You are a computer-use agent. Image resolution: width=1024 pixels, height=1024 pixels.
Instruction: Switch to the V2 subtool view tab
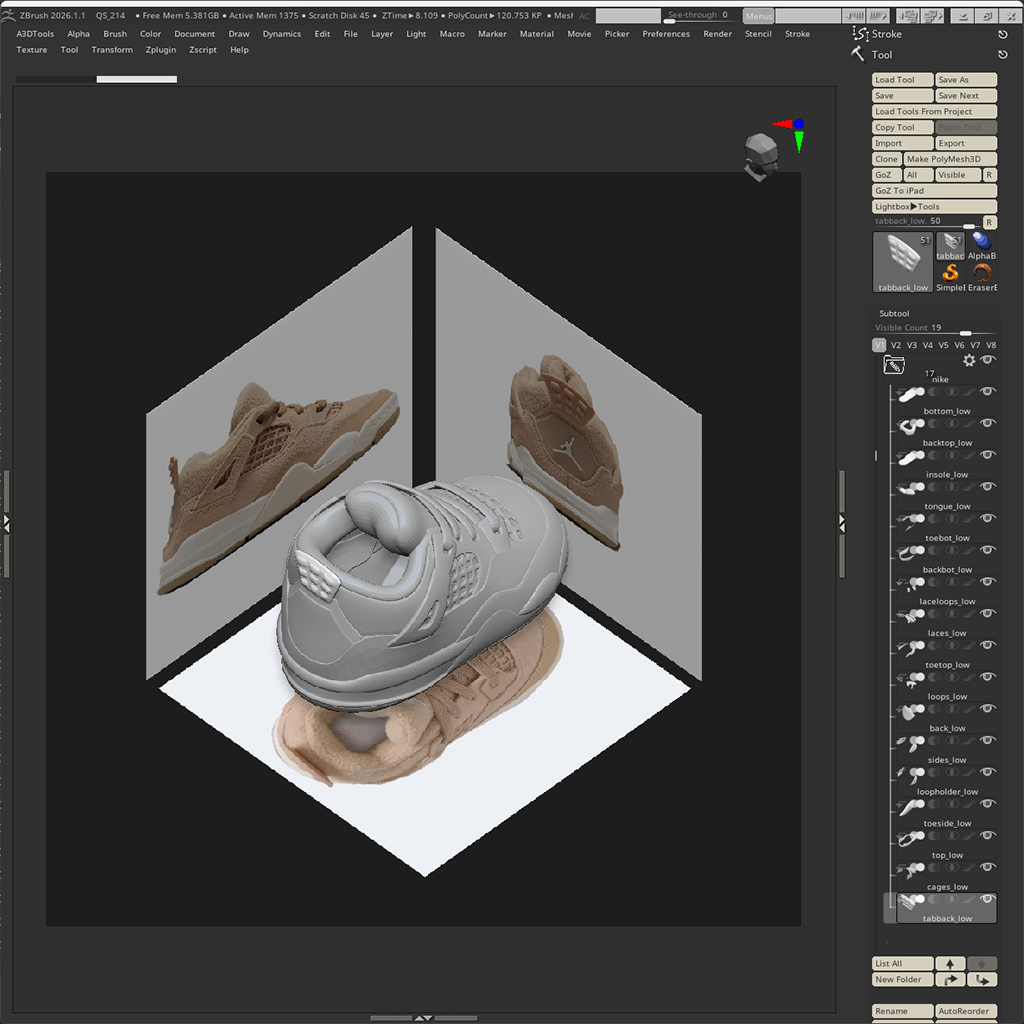(x=896, y=344)
